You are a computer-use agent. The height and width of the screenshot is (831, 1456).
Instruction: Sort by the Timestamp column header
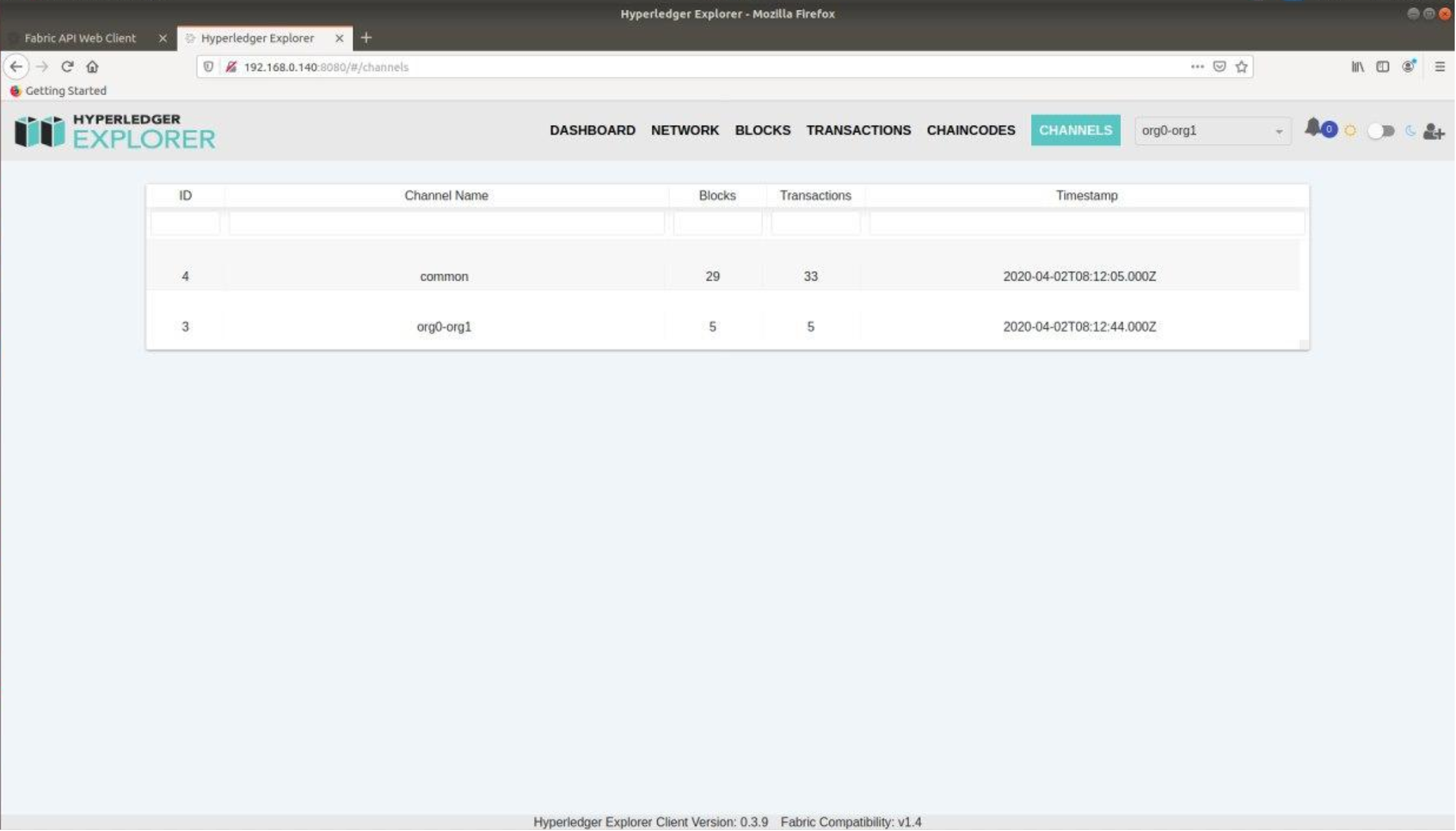[x=1086, y=195]
